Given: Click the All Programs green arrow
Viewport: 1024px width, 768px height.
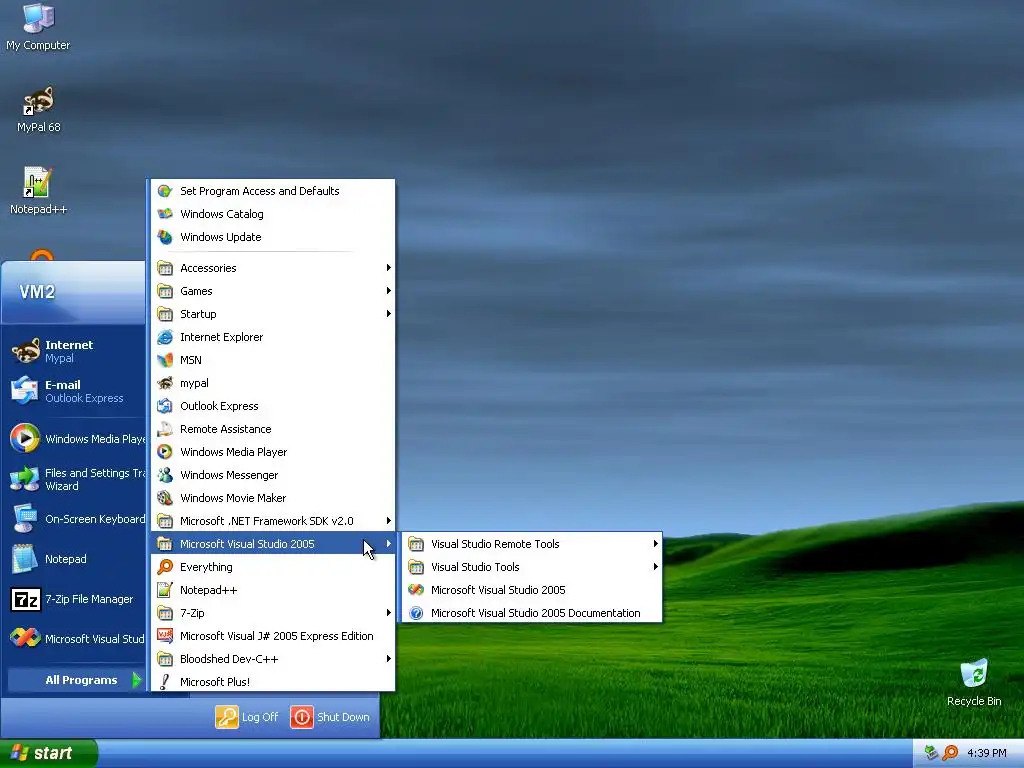Looking at the screenshot, I should click(x=136, y=680).
